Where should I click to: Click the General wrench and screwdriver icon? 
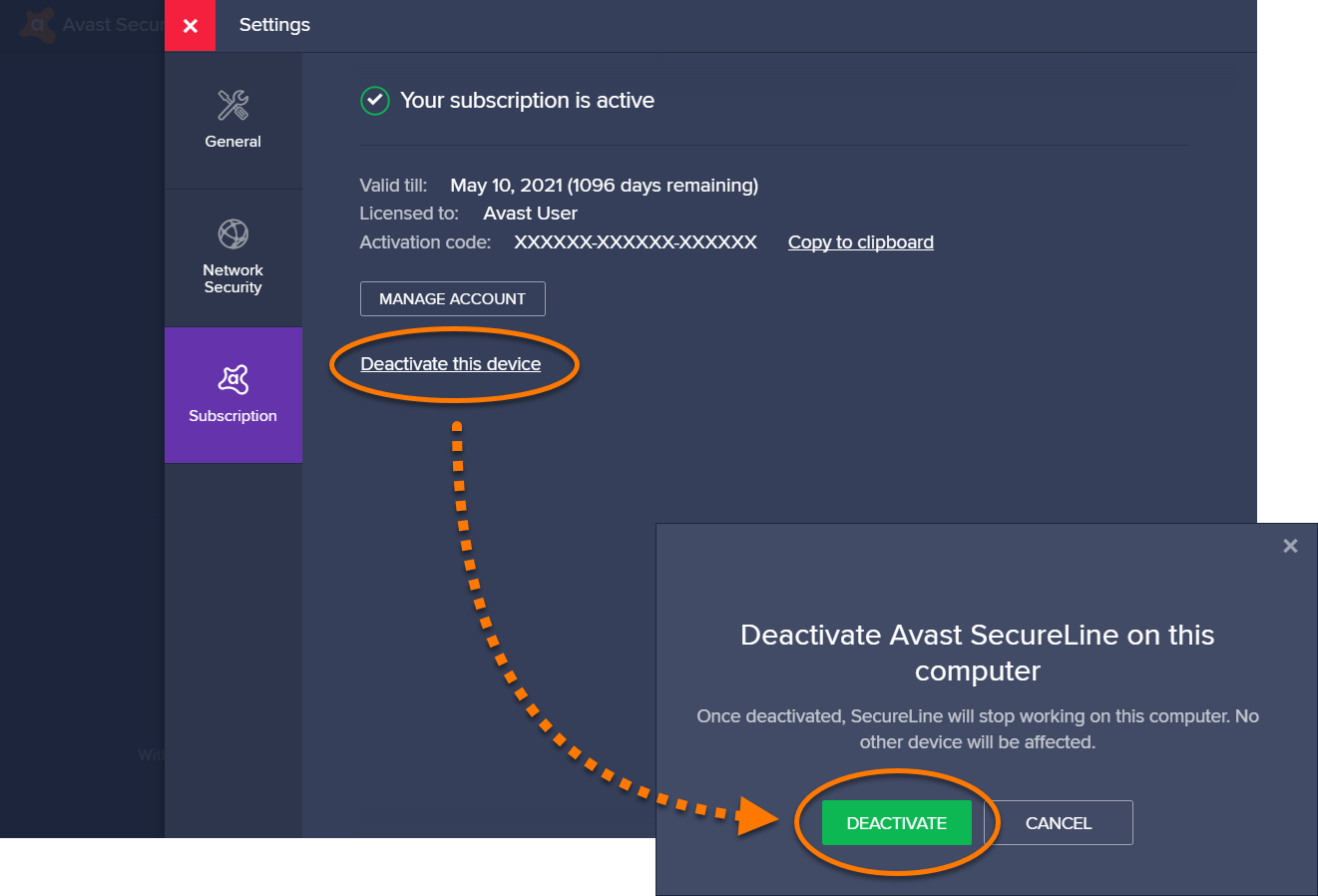[x=233, y=105]
